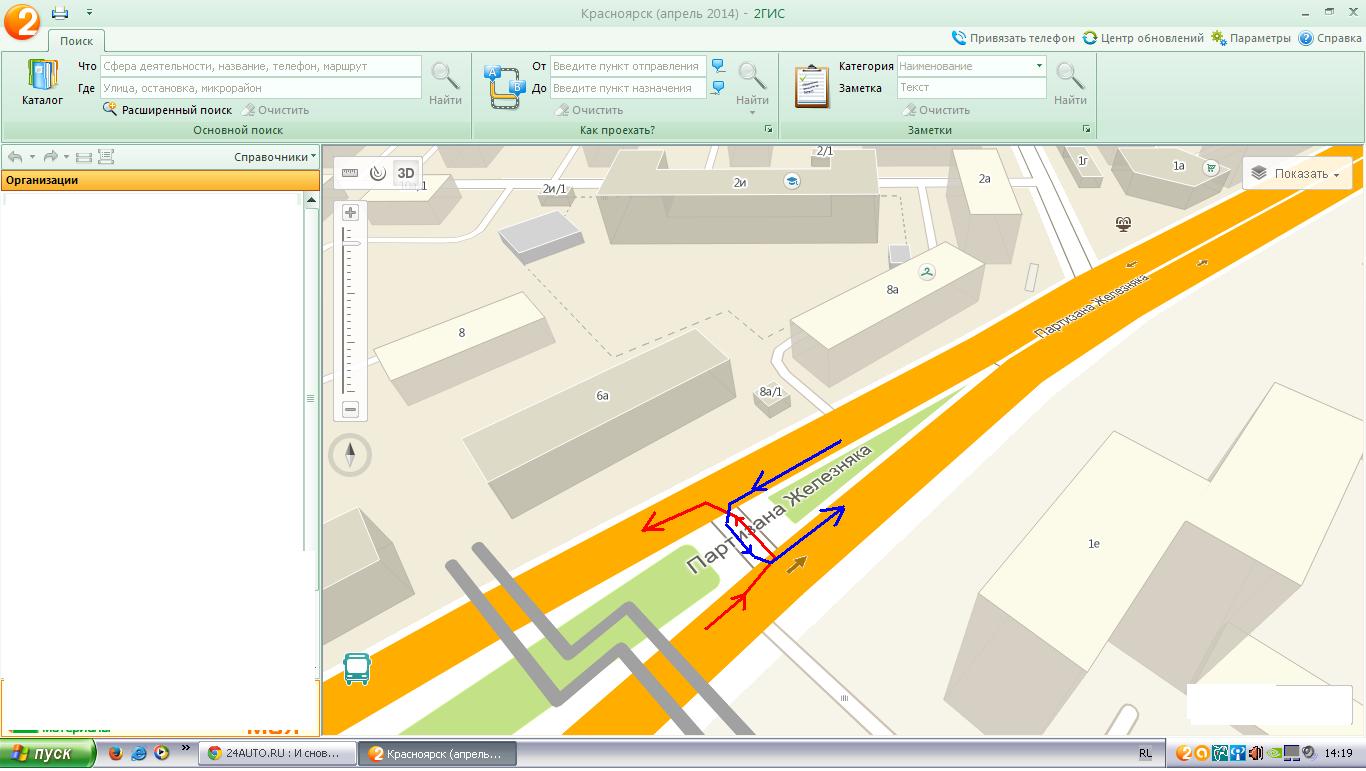Image resolution: width=1366 pixels, height=771 pixels.
Task: Click the back navigation arrow in sidebar
Action: point(15,157)
